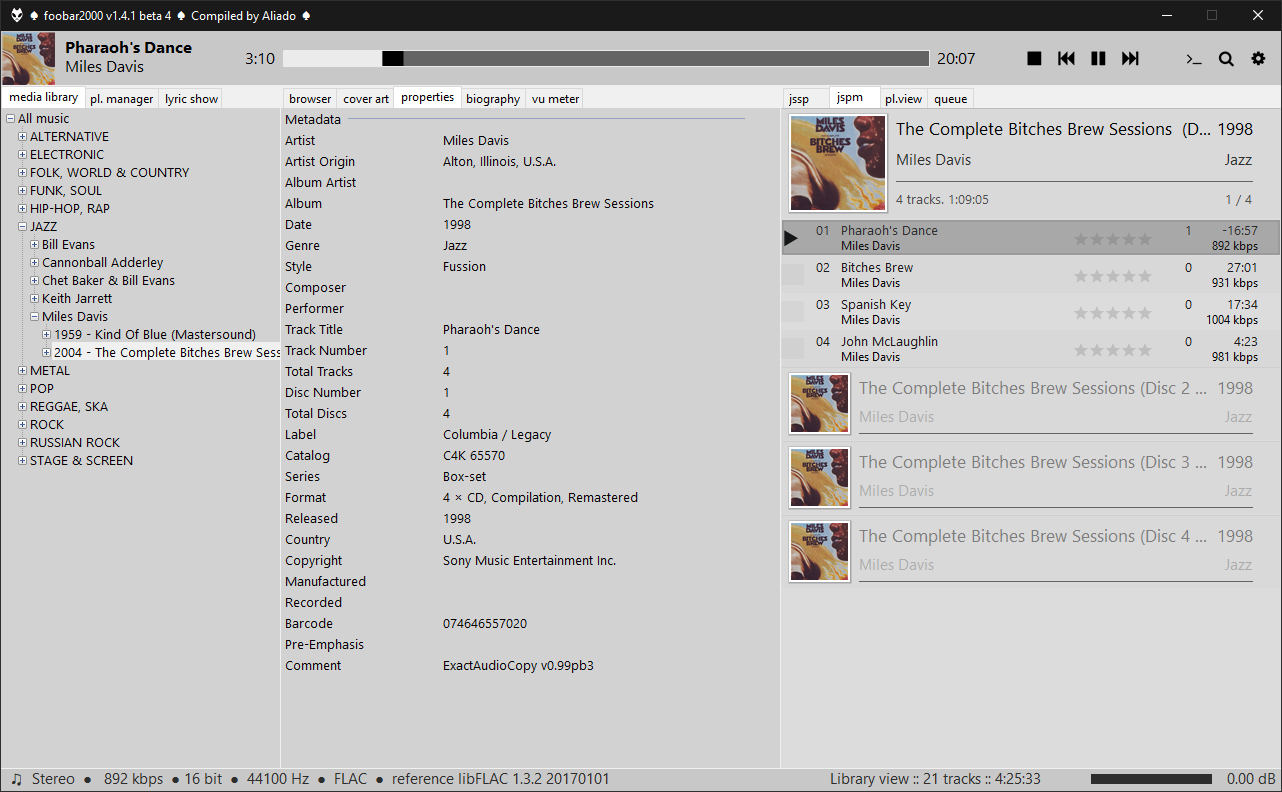Screen dimensions: 1282x792
Task: Click the search magnifier icon
Action: (x=1226, y=59)
